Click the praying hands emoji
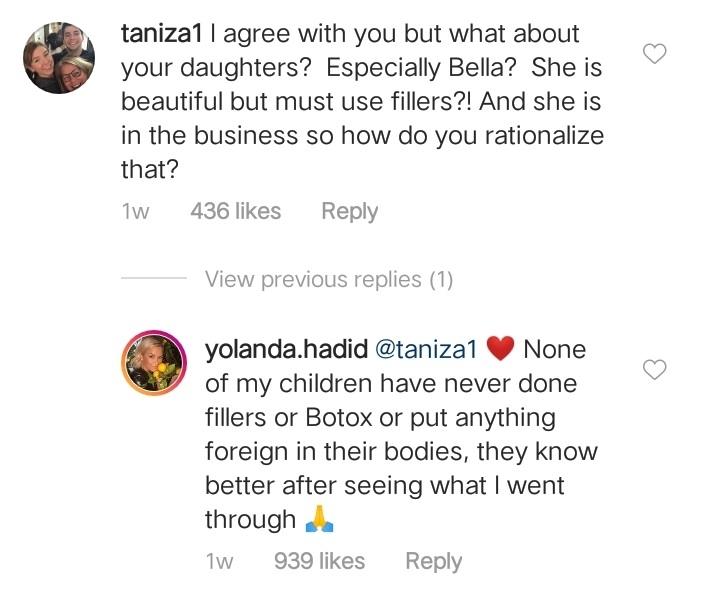709x593 pixels. 319,519
